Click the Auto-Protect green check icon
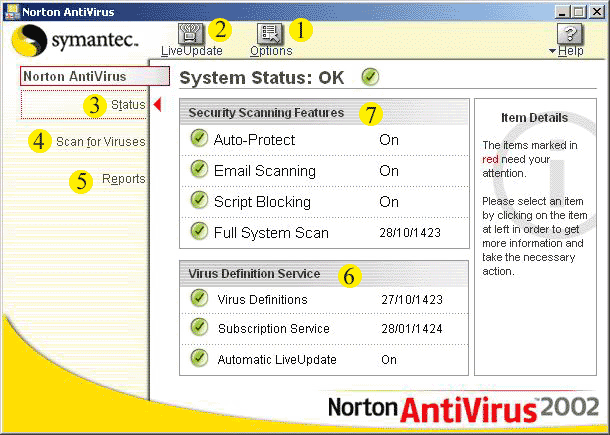 (199, 139)
